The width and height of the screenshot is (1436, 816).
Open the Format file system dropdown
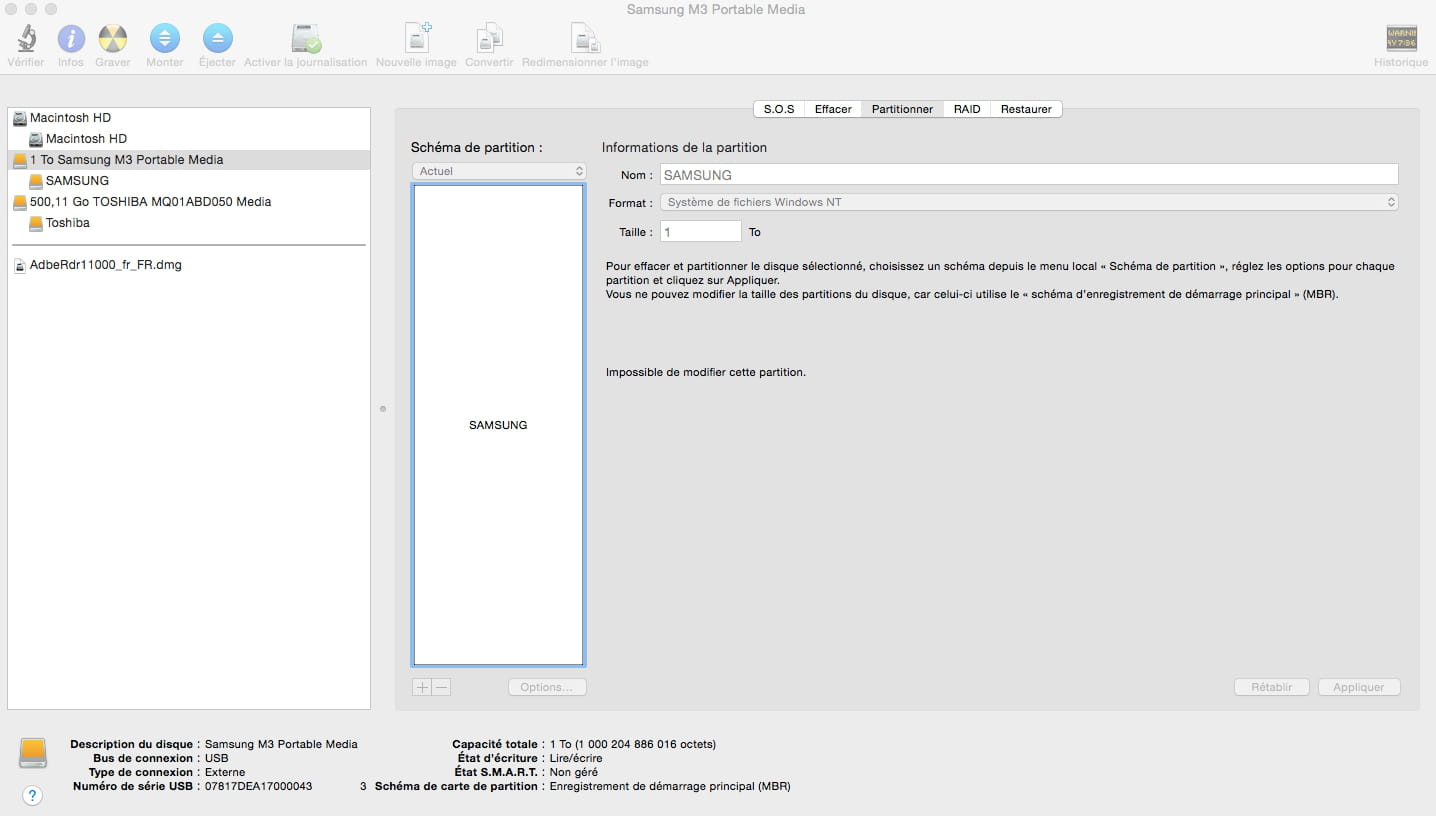tap(1029, 202)
